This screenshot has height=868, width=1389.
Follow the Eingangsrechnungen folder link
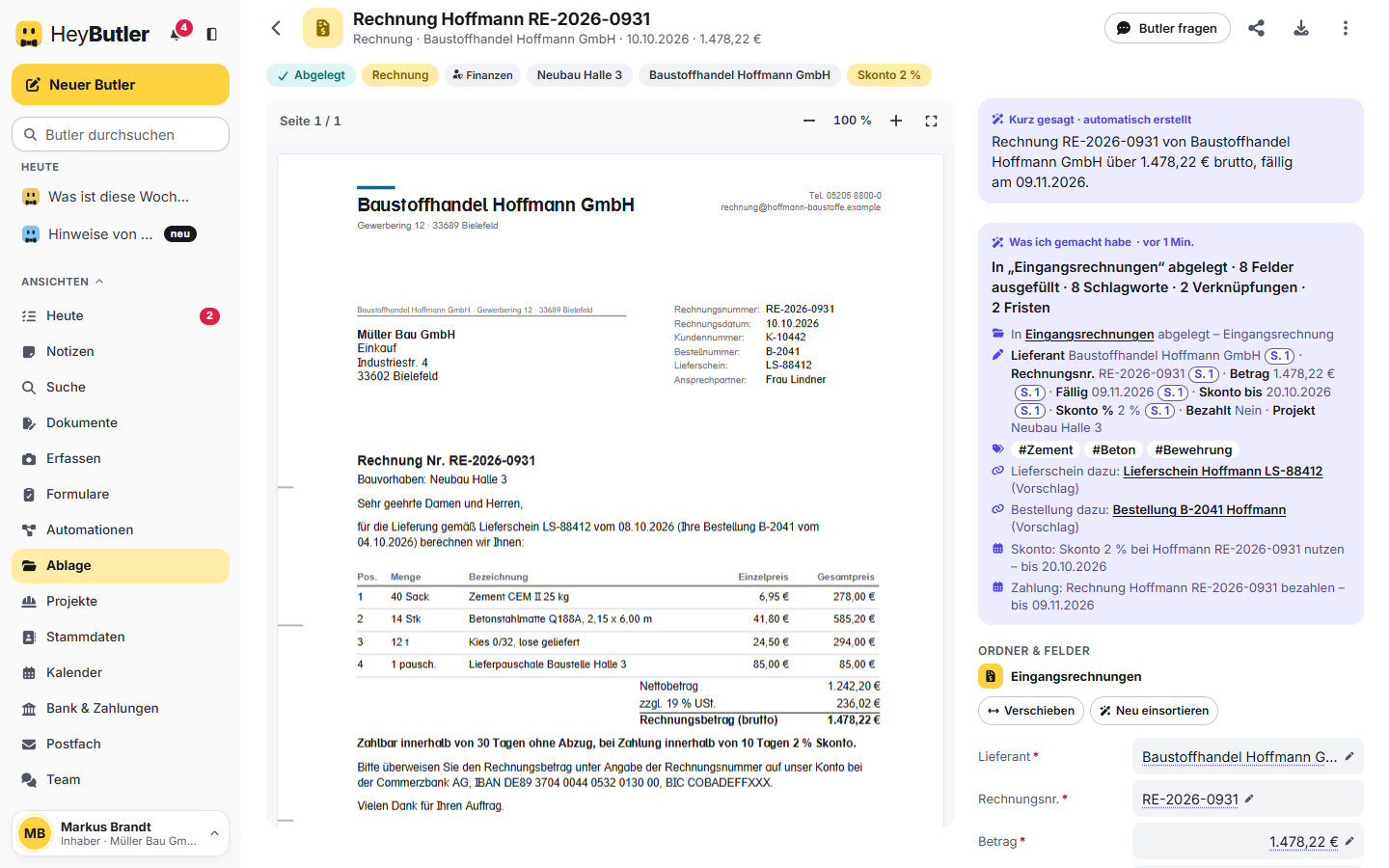1089,334
